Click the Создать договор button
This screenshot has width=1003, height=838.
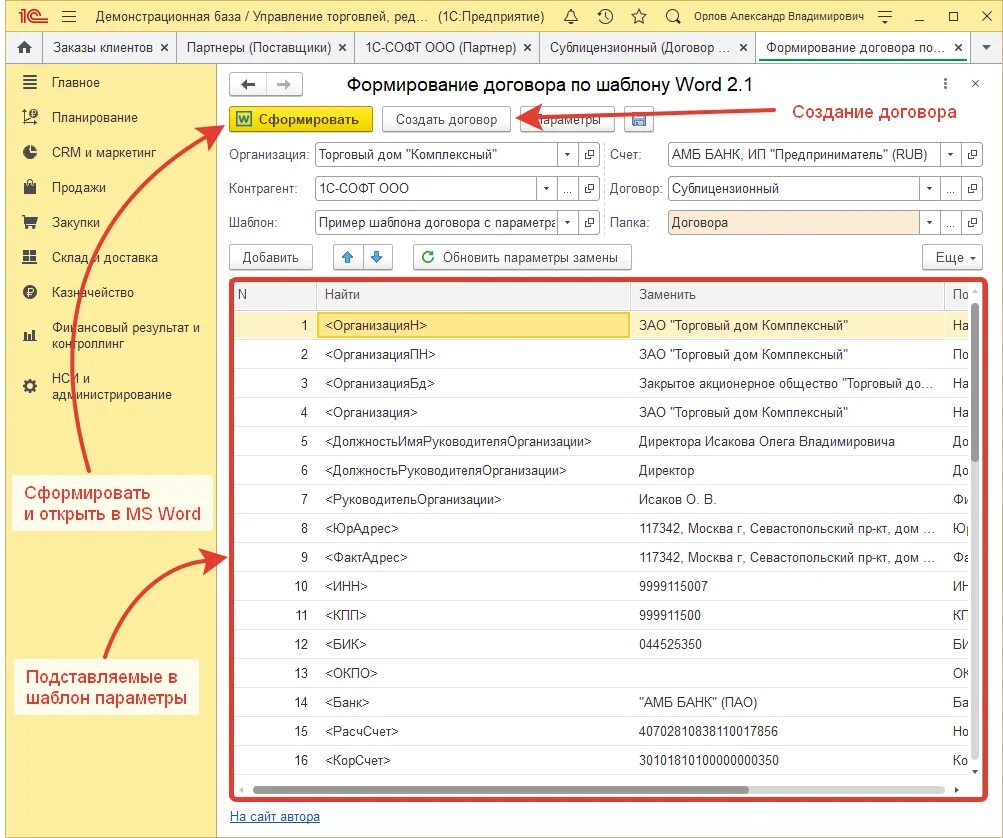[446, 120]
